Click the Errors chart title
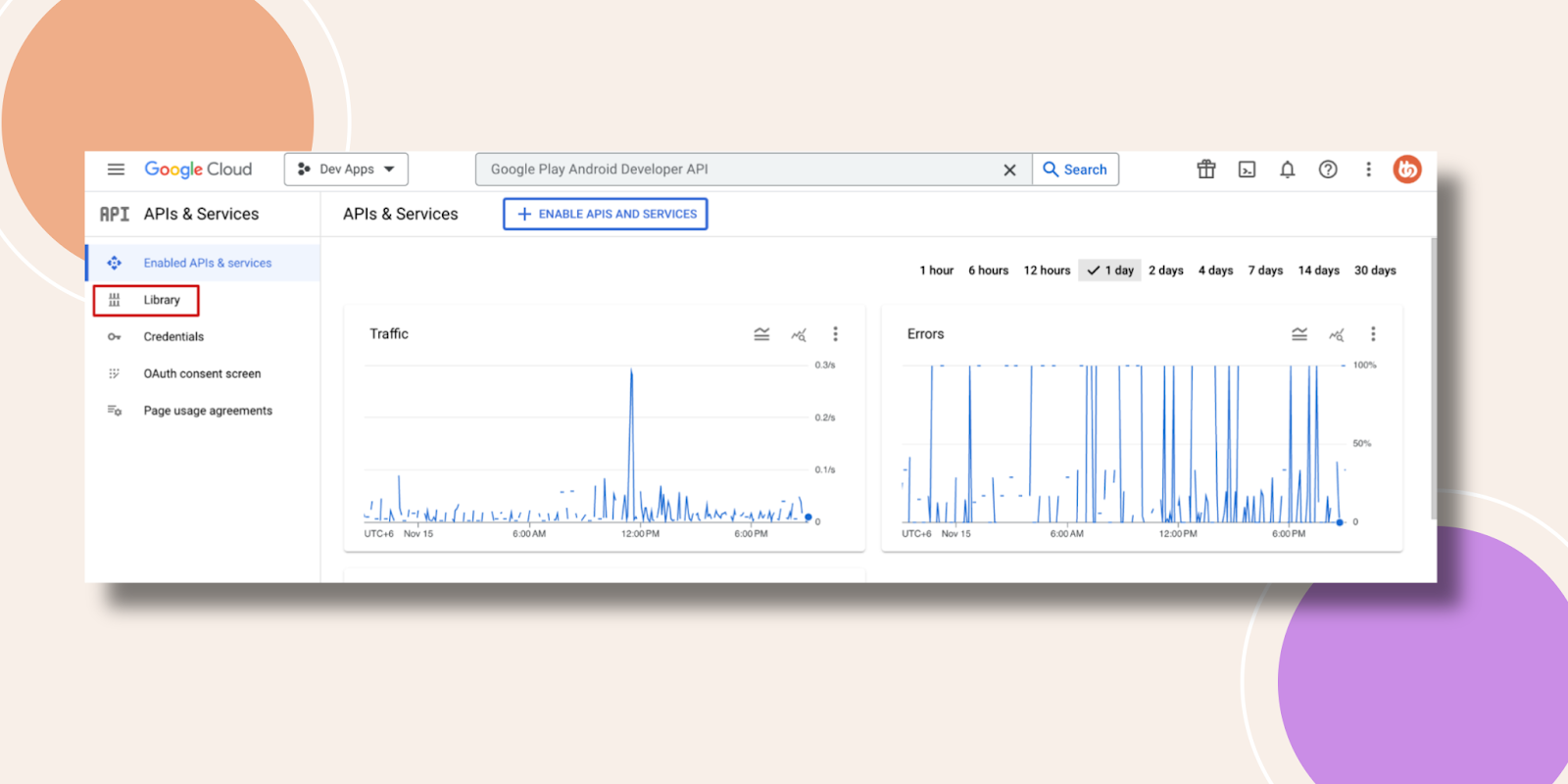Screen dimensions: 1568x784 pos(925,334)
